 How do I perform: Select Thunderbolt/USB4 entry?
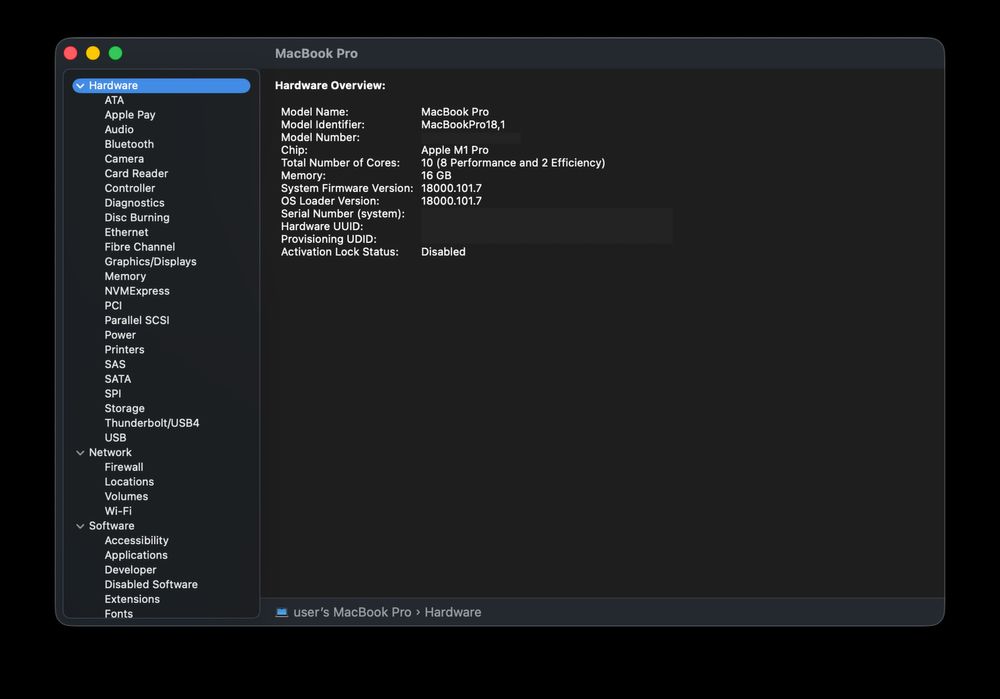152,423
